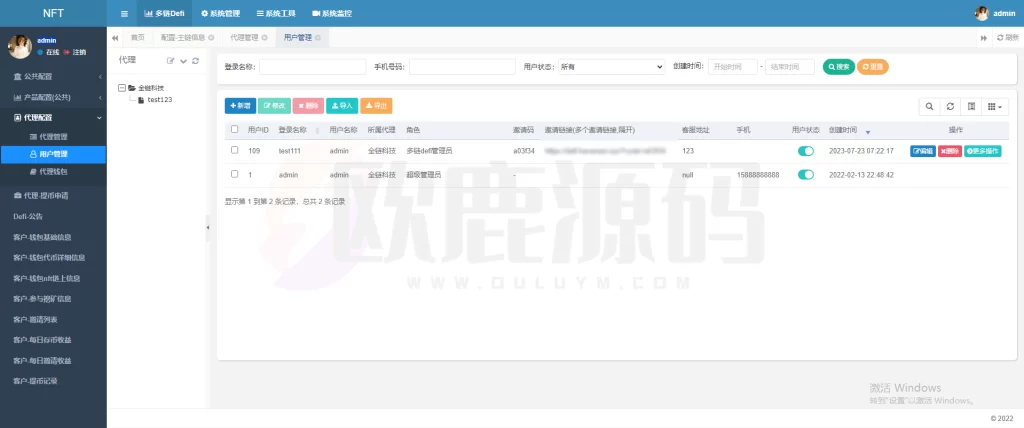Viewport: 1024px width, 428px height.
Task: Open 代理管理 in the sidebar
Action: [x=53, y=137]
